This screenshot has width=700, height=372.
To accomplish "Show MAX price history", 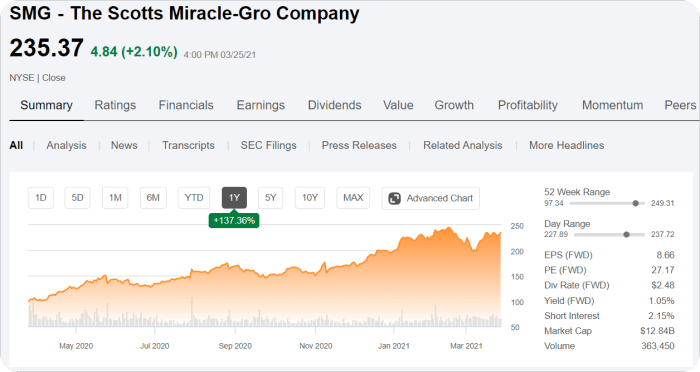I will [353, 198].
